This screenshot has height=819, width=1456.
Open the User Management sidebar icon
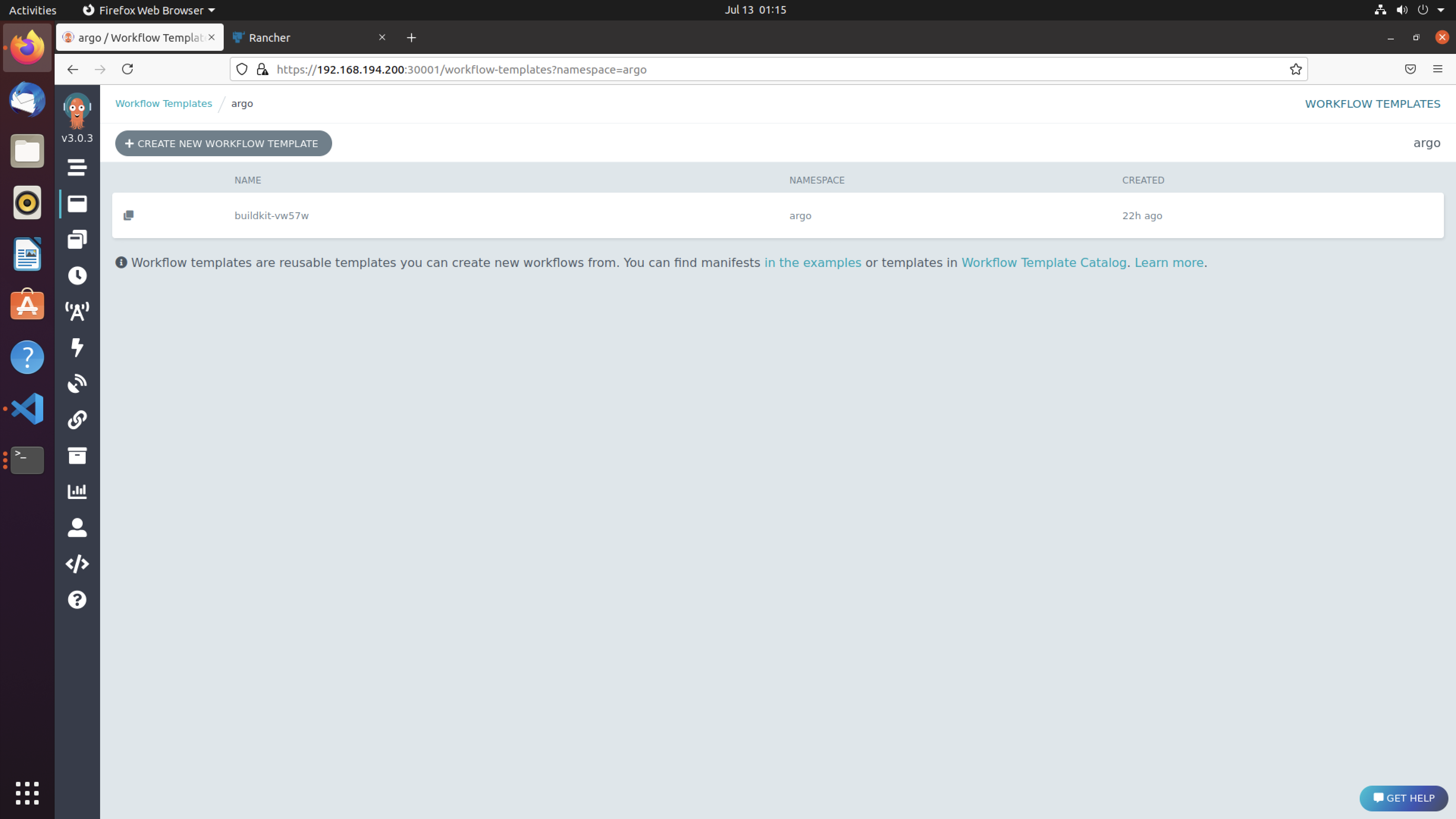[x=77, y=527]
